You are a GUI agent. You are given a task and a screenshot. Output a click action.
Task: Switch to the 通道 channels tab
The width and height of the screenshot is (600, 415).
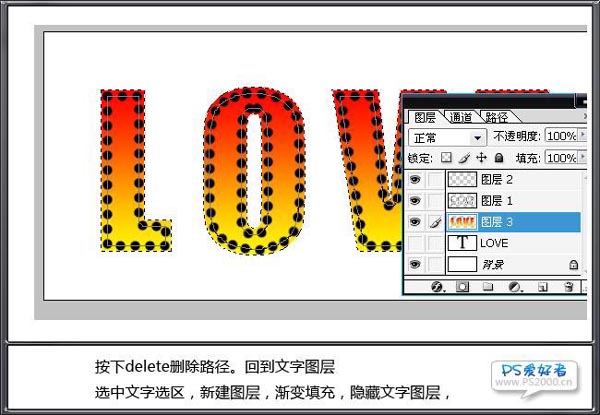[x=460, y=116]
